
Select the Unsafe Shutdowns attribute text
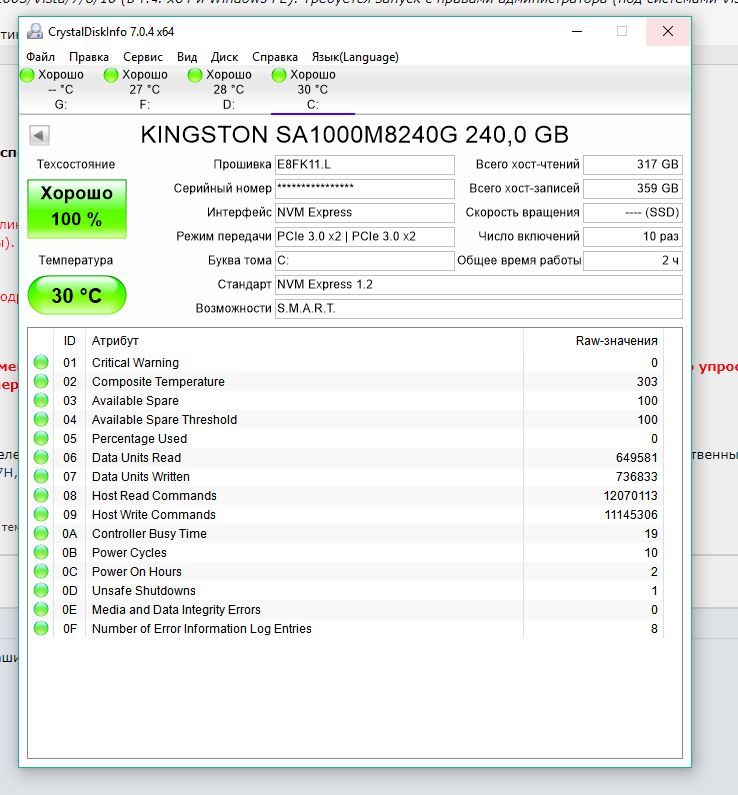(143, 591)
